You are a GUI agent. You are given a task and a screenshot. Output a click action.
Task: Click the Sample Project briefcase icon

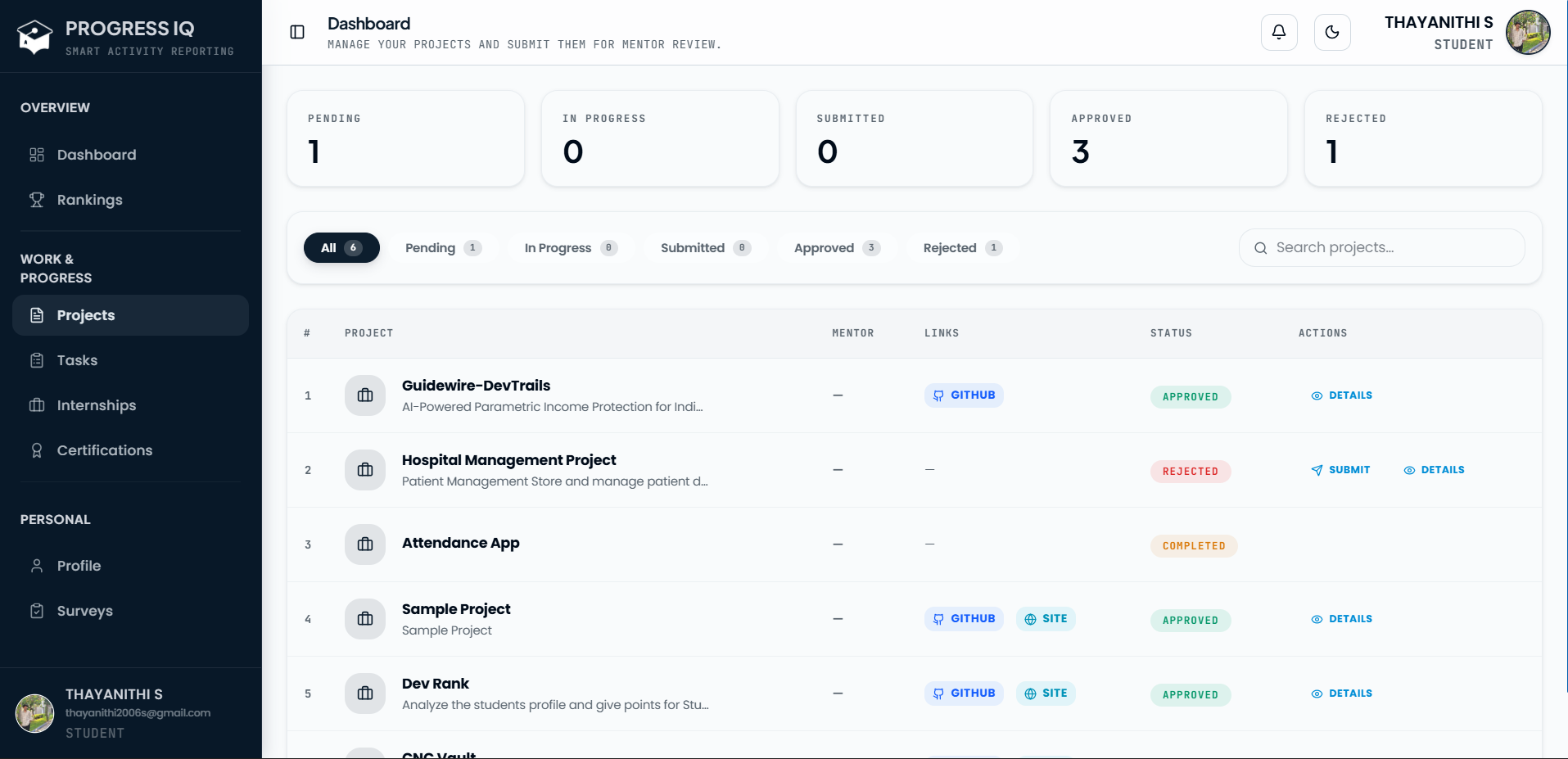(x=365, y=619)
